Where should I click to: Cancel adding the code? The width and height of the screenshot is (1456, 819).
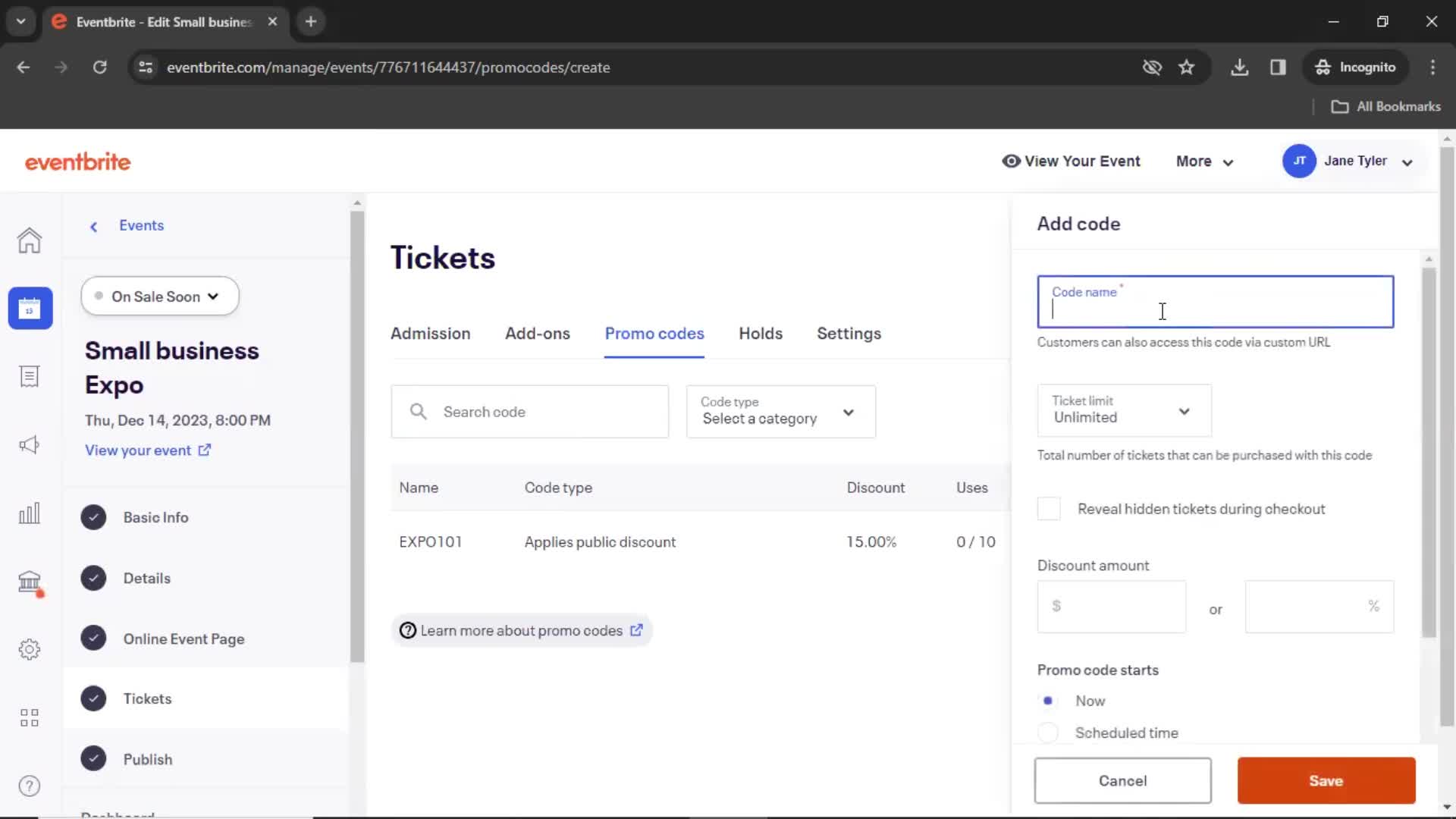click(x=1123, y=780)
